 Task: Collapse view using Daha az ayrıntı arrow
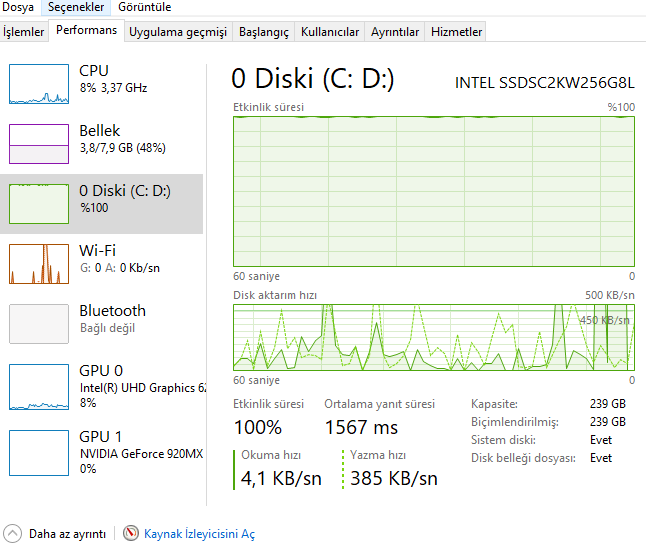pyautogui.click(x=12, y=534)
